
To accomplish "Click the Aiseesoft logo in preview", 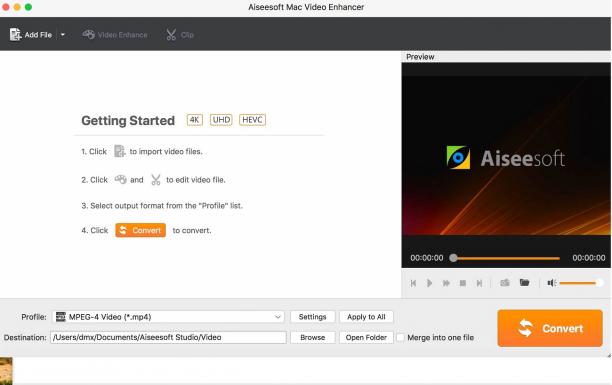I will pos(506,158).
